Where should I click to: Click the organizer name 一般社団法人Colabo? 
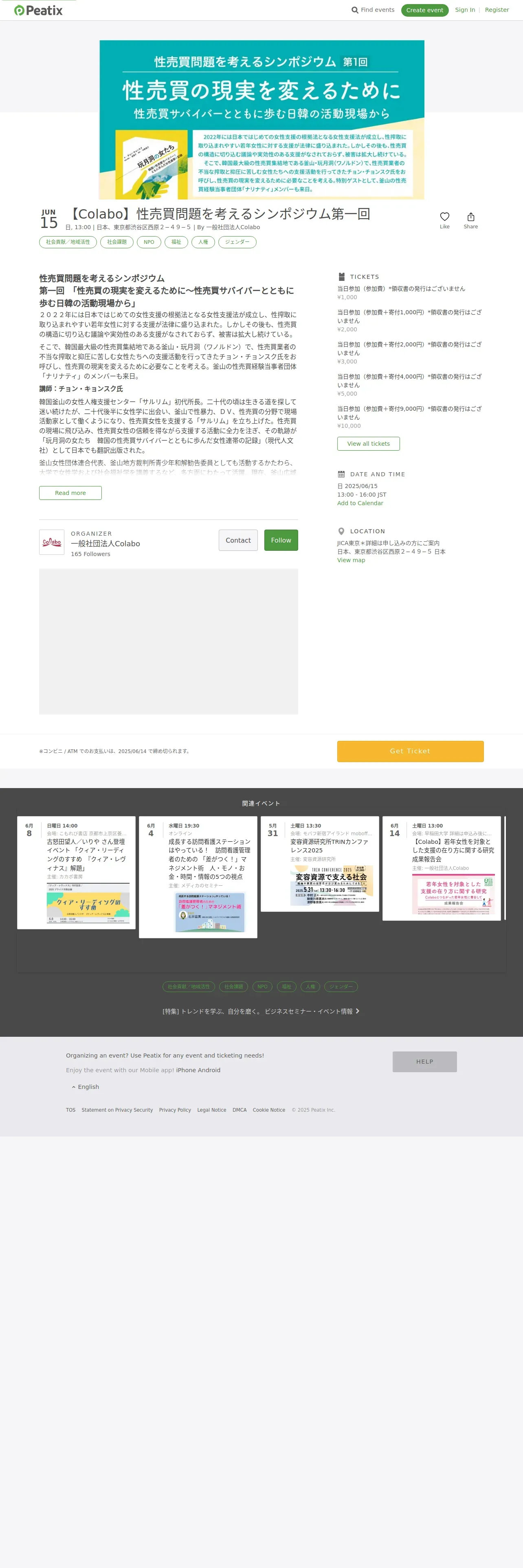click(x=105, y=543)
